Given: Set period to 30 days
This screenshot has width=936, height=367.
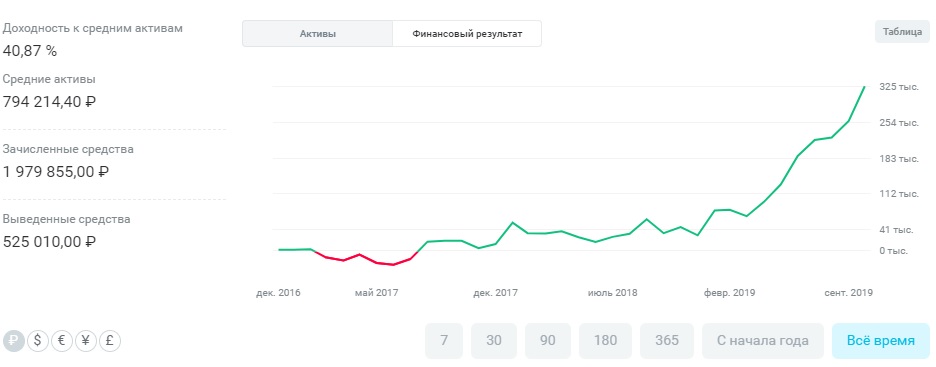Looking at the screenshot, I should point(494,341).
